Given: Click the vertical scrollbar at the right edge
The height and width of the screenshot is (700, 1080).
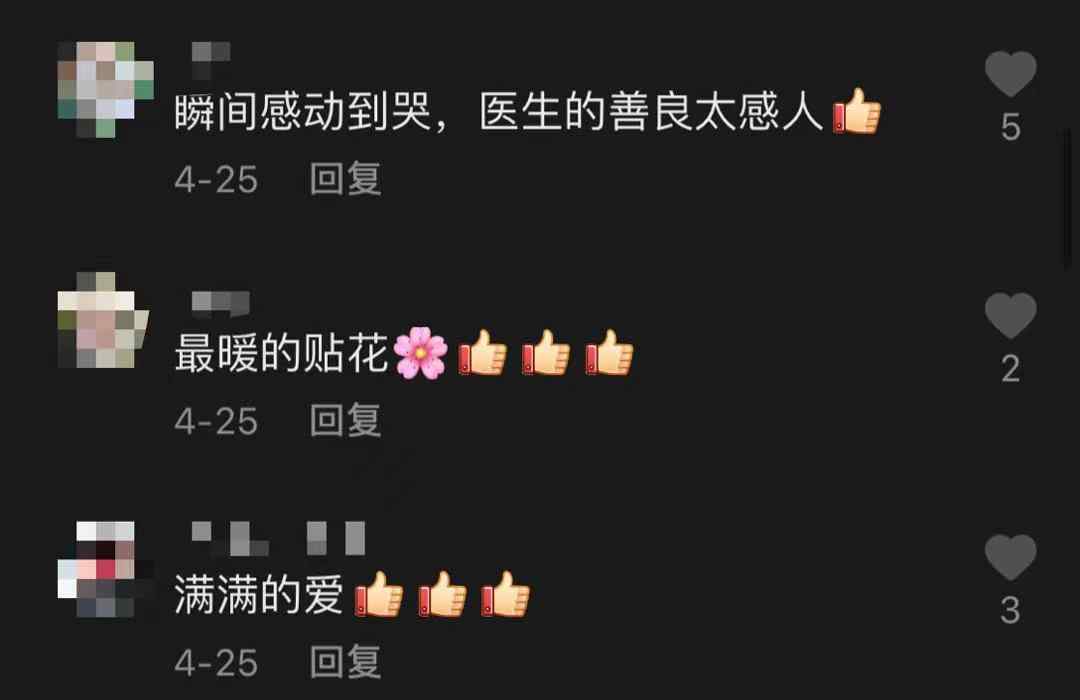Looking at the screenshot, I should click(x=1068, y=196).
